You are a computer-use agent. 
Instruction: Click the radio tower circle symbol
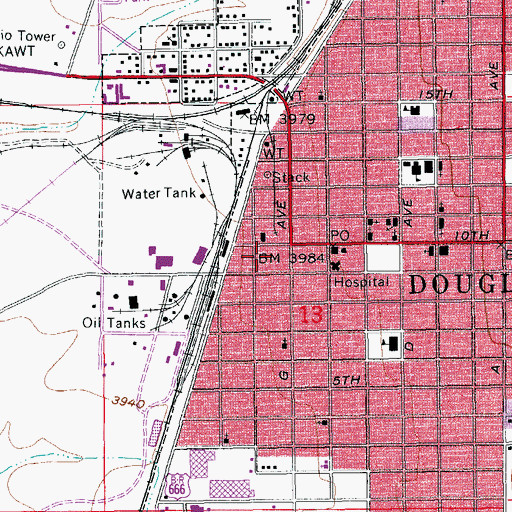click(x=62, y=45)
